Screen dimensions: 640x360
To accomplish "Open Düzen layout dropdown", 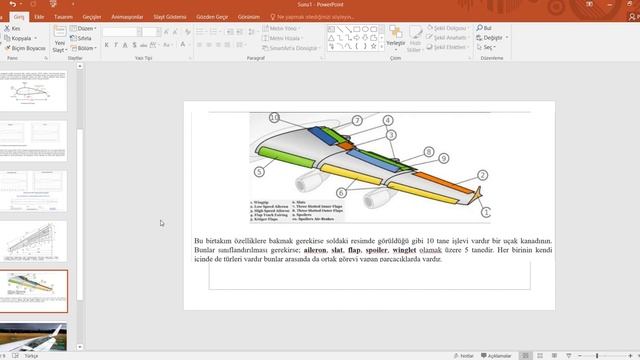I will [83, 28].
